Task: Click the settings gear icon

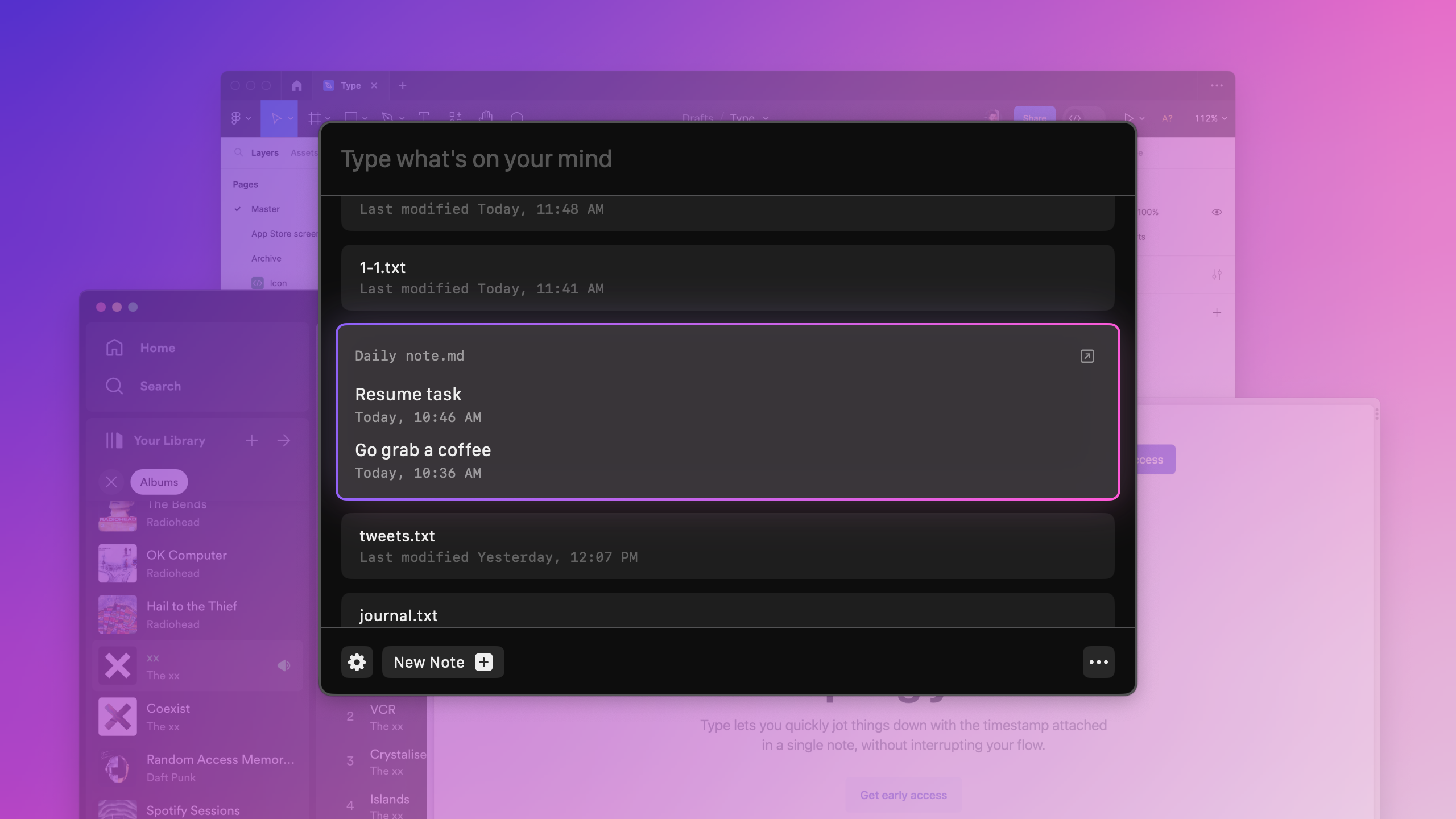Action: [x=357, y=662]
